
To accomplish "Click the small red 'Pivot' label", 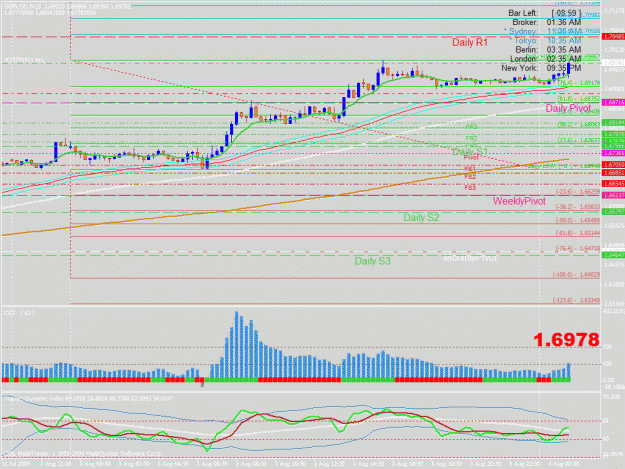I will 471,158.
